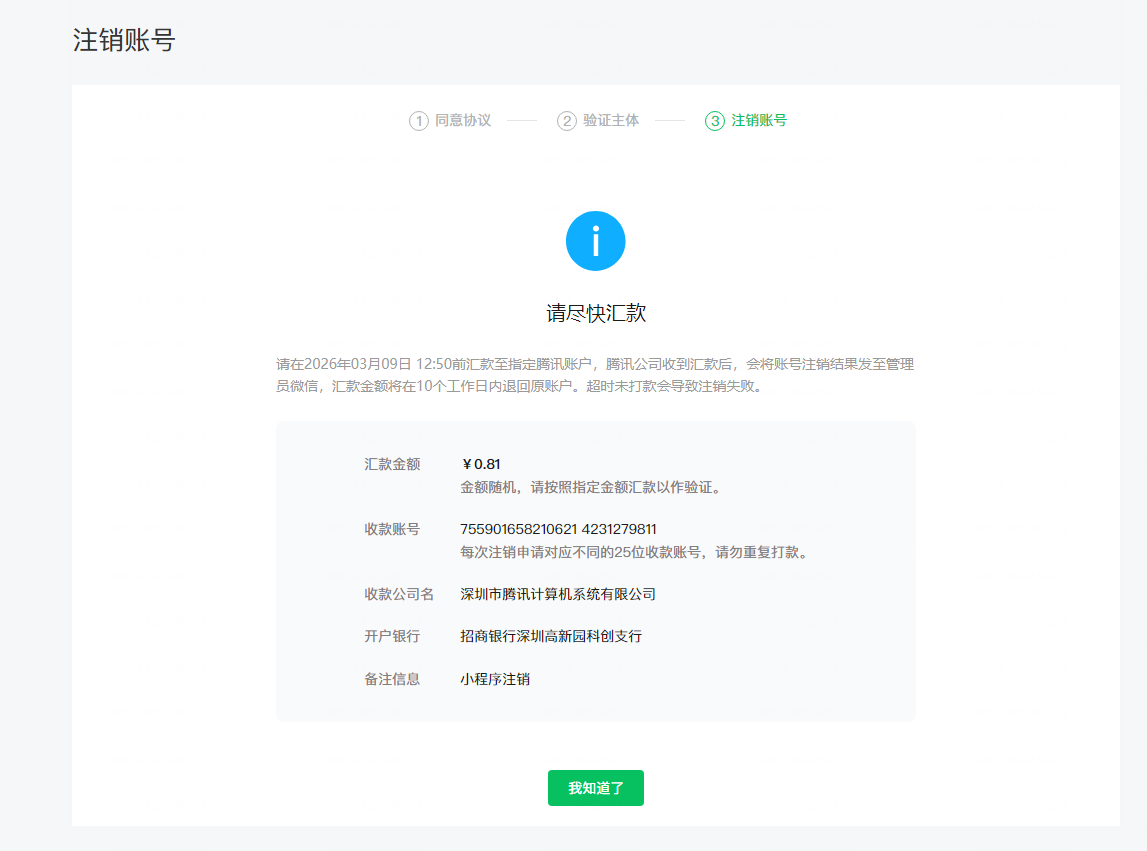Click the 注销账号 page title
Image resolution: width=1147 pixels, height=851 pixels.
(124, 40)
